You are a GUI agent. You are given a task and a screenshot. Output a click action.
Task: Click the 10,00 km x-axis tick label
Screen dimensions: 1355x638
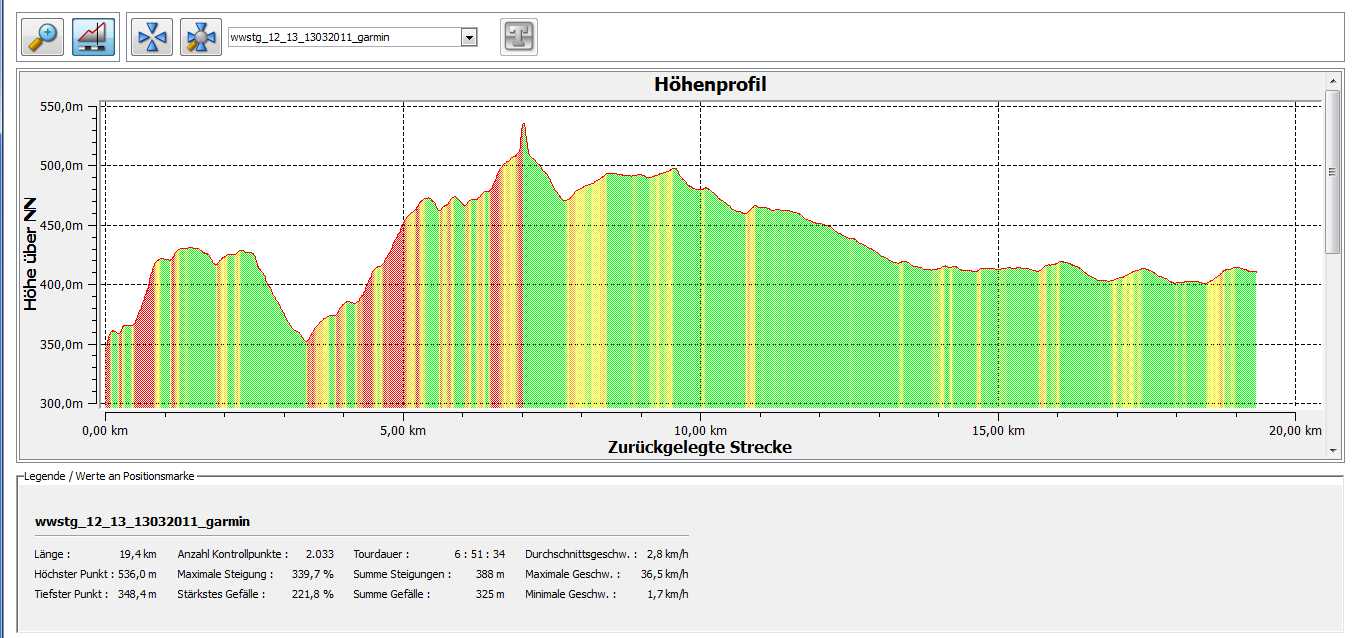point(699,431)
